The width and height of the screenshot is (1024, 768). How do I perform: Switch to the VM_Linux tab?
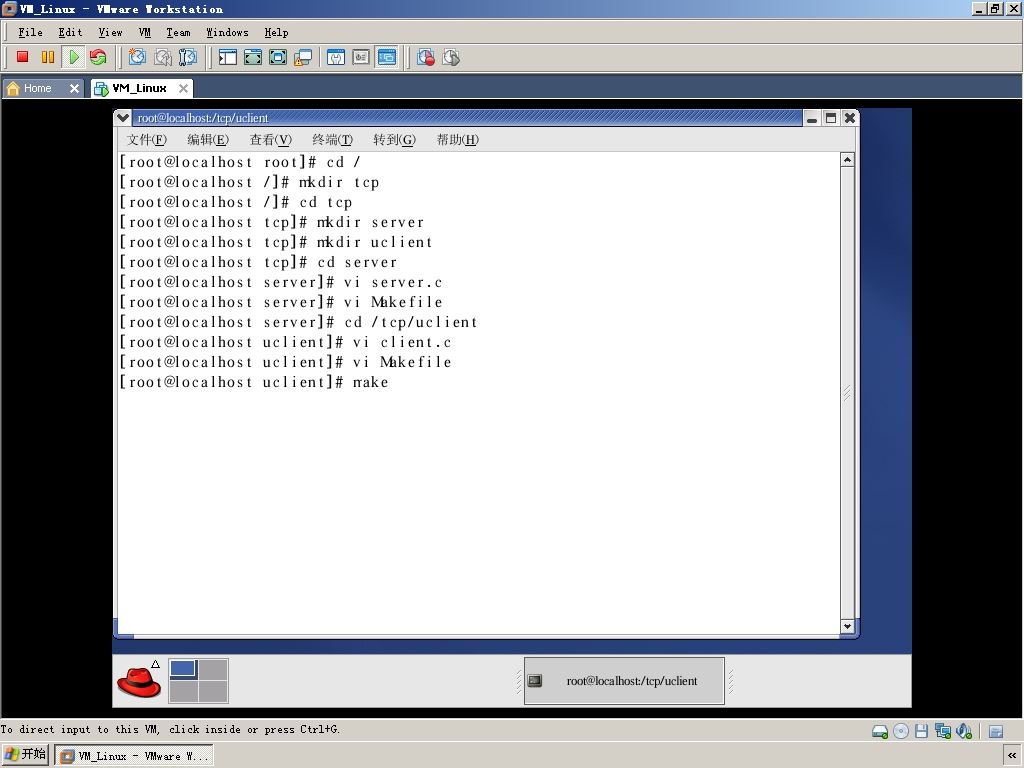(x=139, y=88)
